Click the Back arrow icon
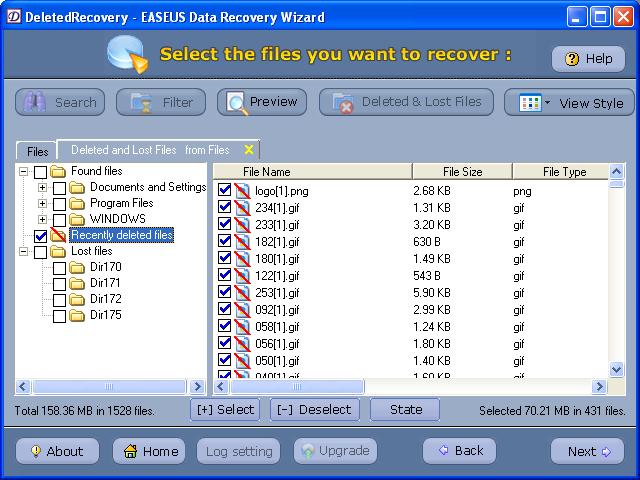Screen dimensions: 640x480 [x=443, y=450]
